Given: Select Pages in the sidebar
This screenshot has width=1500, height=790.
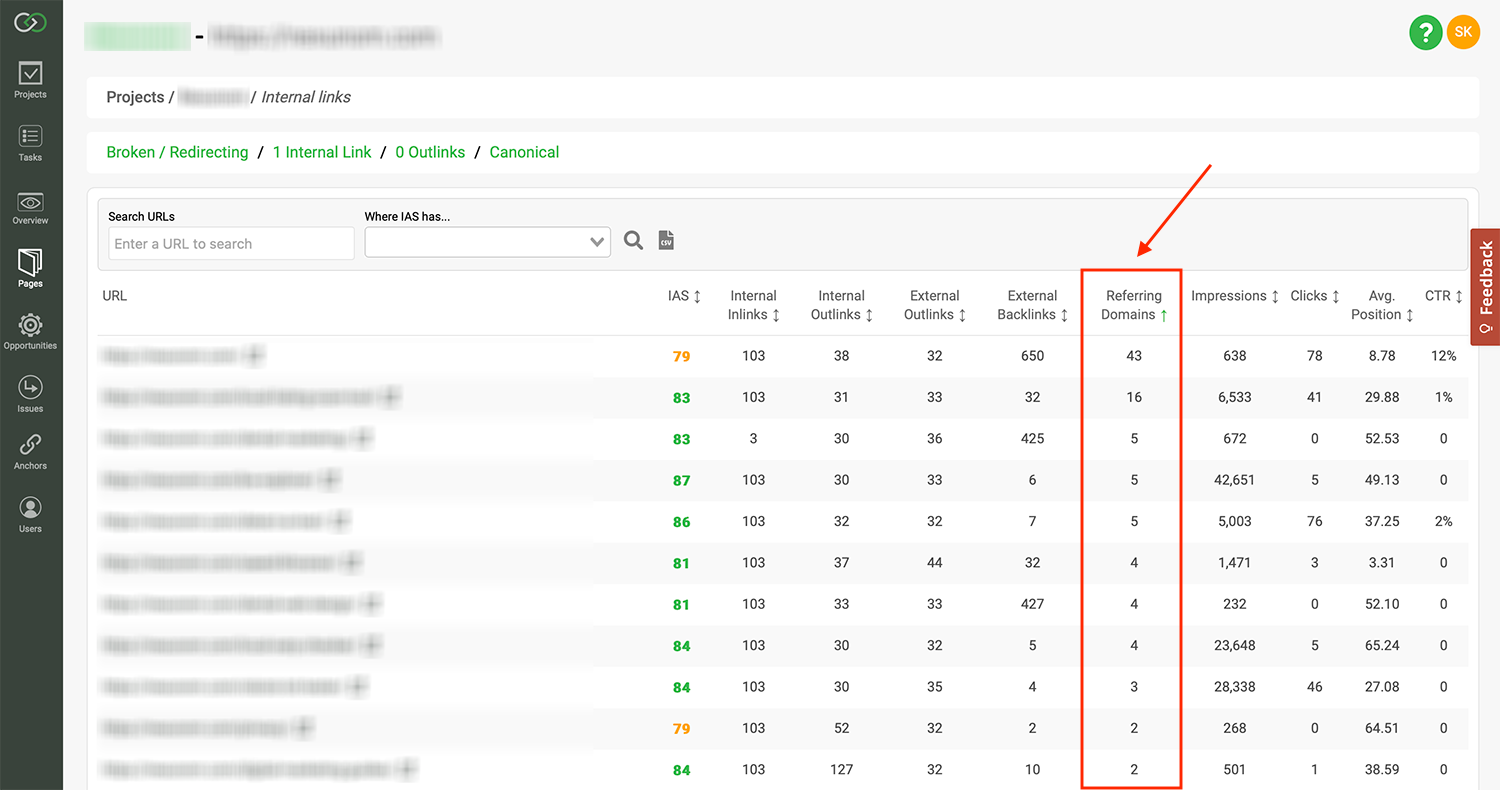Looking at the screenshot, I should point(30,269).
